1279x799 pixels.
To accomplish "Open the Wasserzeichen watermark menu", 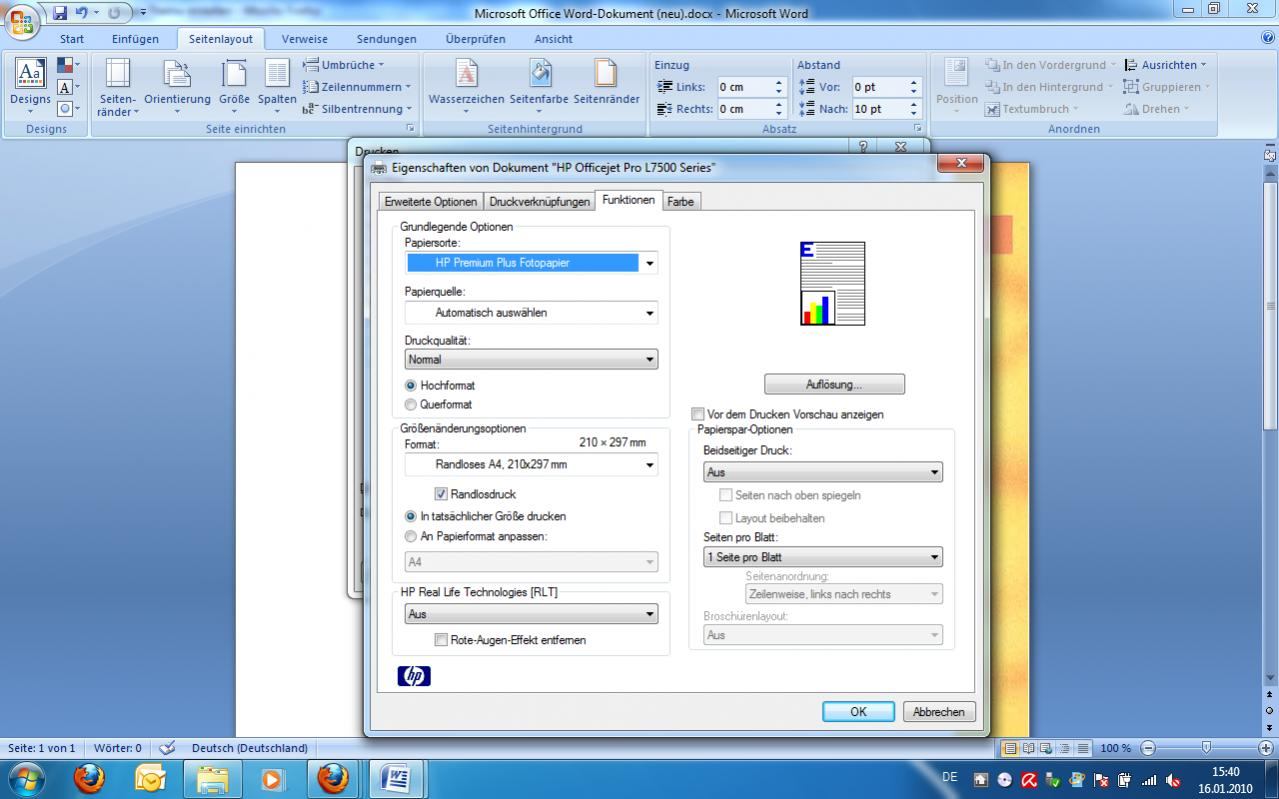I will point(466,86).
